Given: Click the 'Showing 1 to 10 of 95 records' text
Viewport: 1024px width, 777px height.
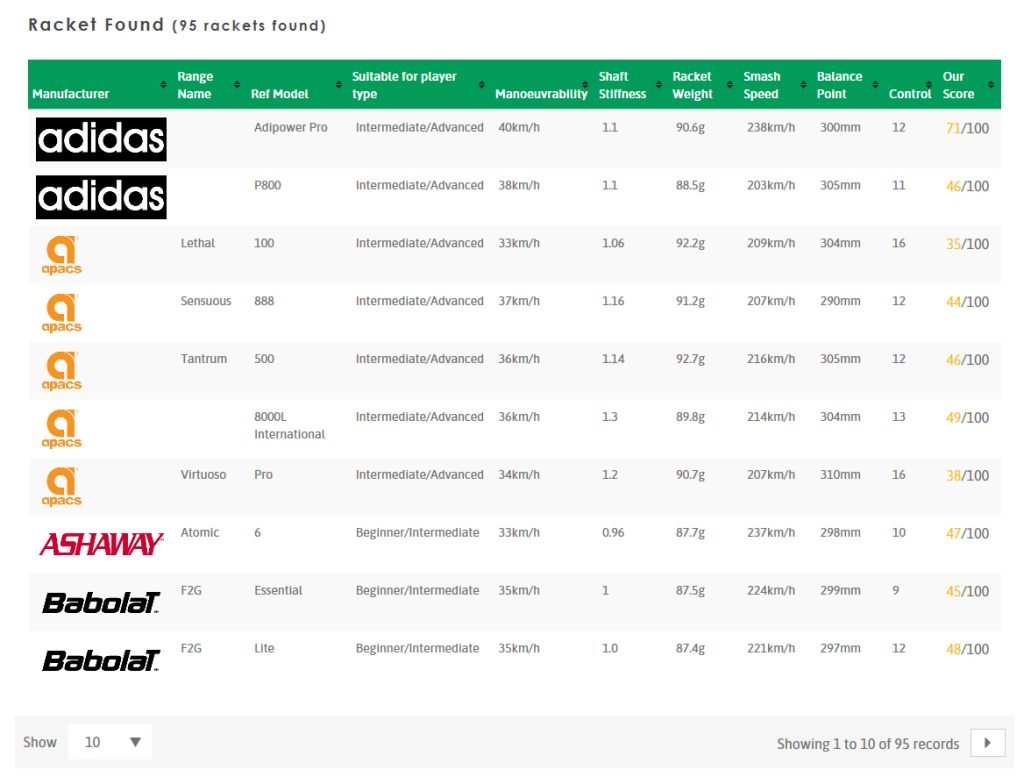Looking at the screenshot, I should click(868, 744).
